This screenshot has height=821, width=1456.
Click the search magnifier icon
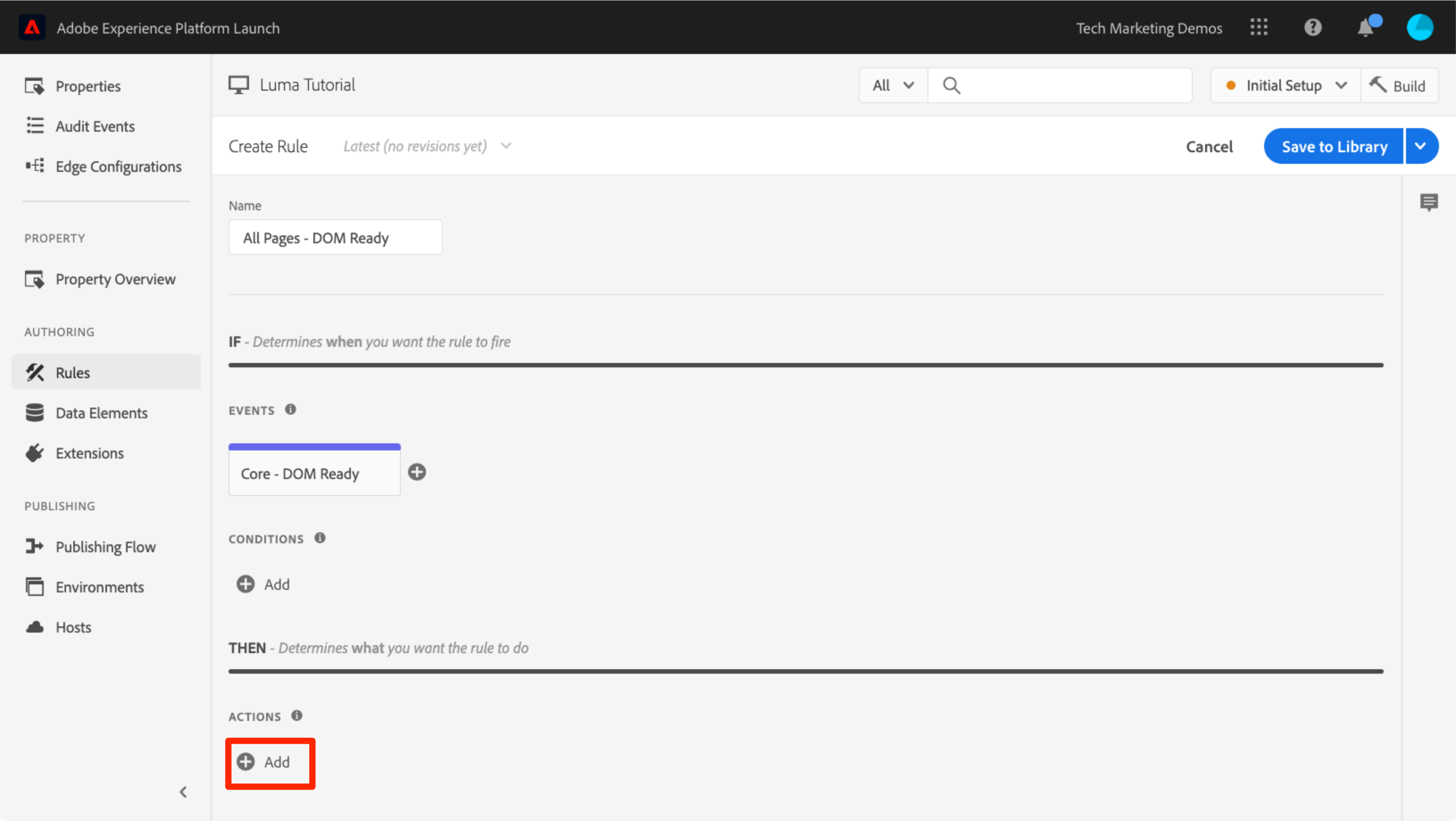tap(951, 85)
